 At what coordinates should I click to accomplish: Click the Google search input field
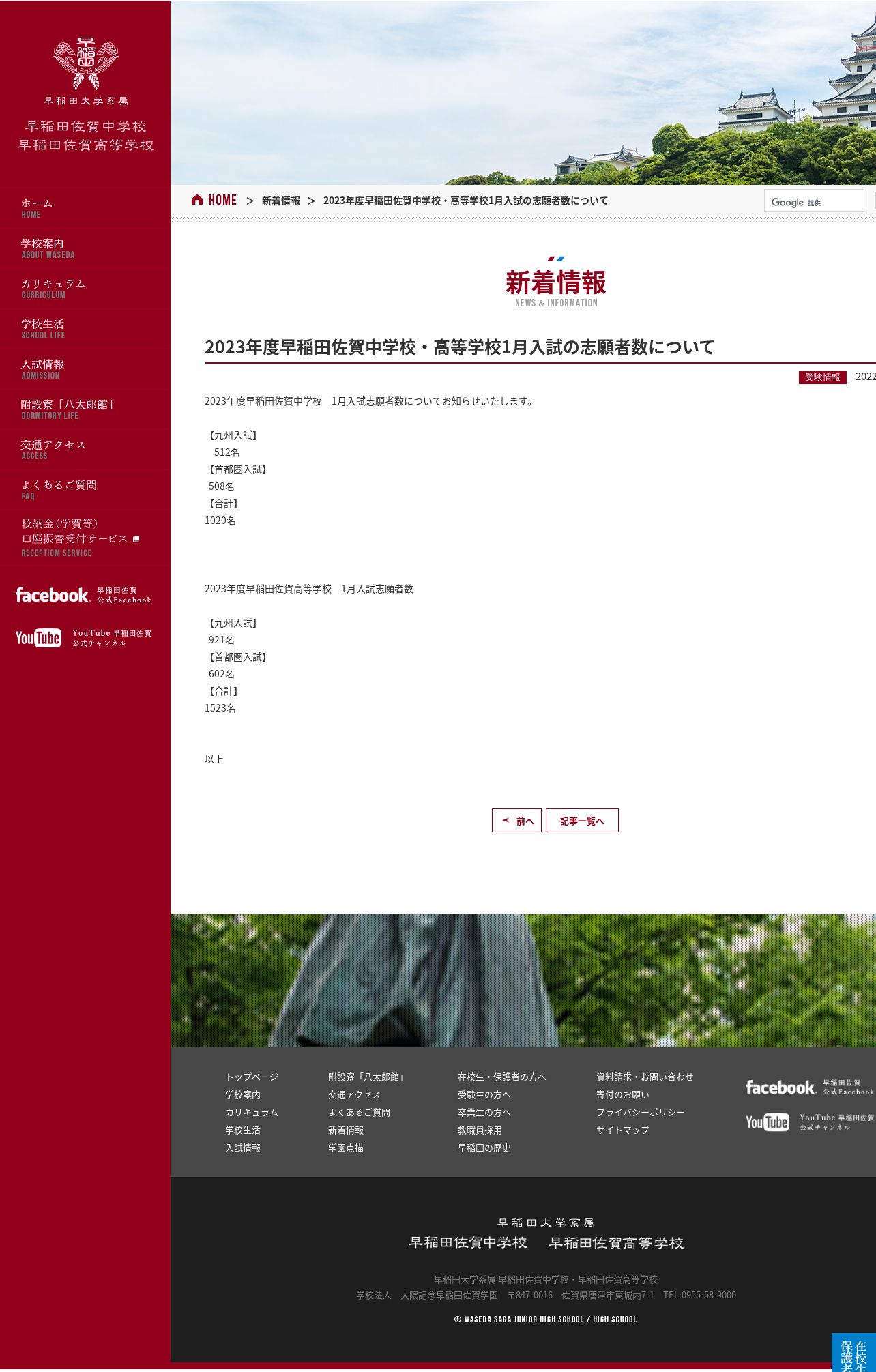point(814,201)
